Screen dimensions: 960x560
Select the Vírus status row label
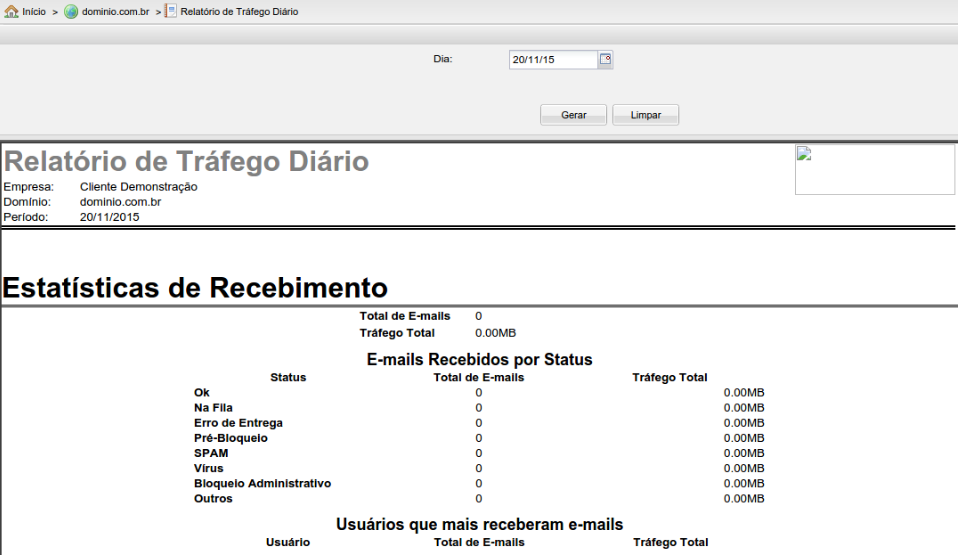tap(209, 468)
